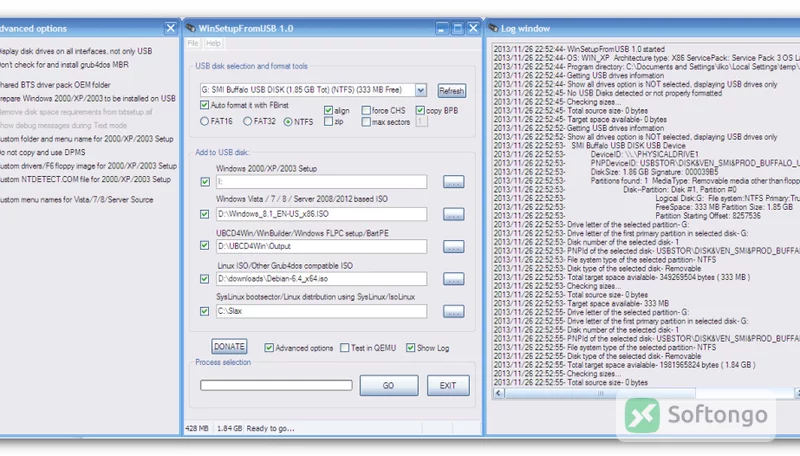Select custom NTDETECT.COM file option
The width and height of the screenshot is (800, 456).
(x=85, y=180)
